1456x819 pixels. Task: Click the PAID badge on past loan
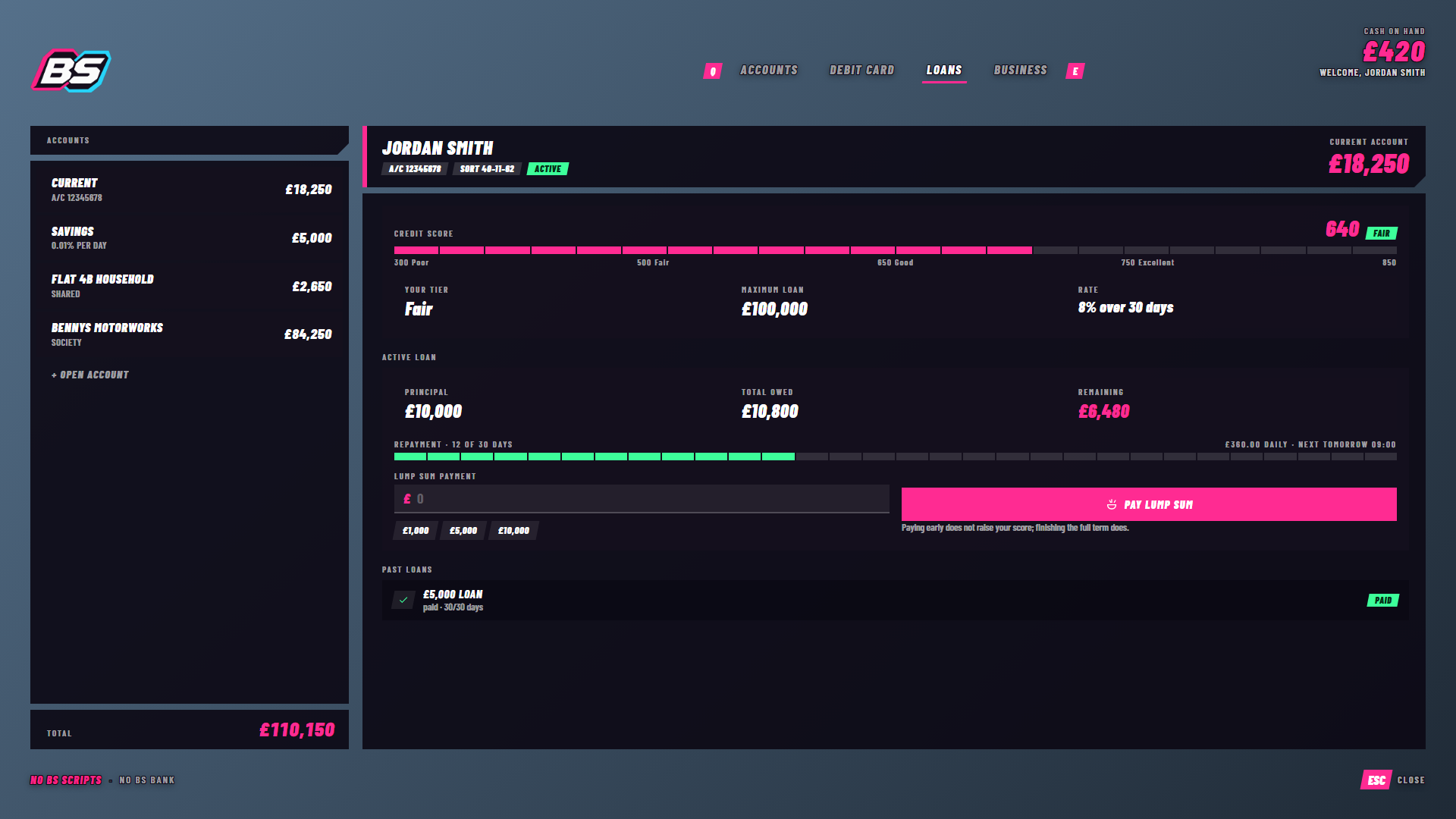point(1383,601)
